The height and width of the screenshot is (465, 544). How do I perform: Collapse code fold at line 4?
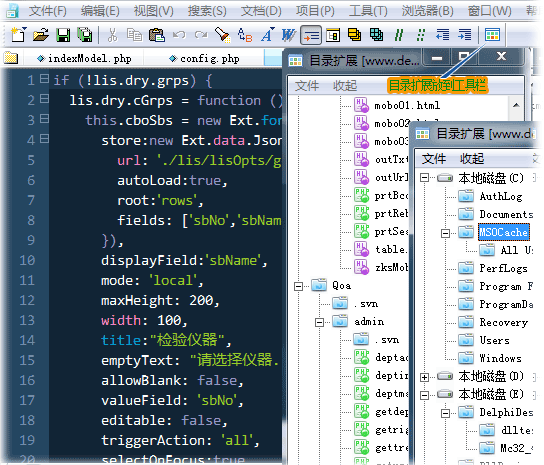tap(44, 139)
